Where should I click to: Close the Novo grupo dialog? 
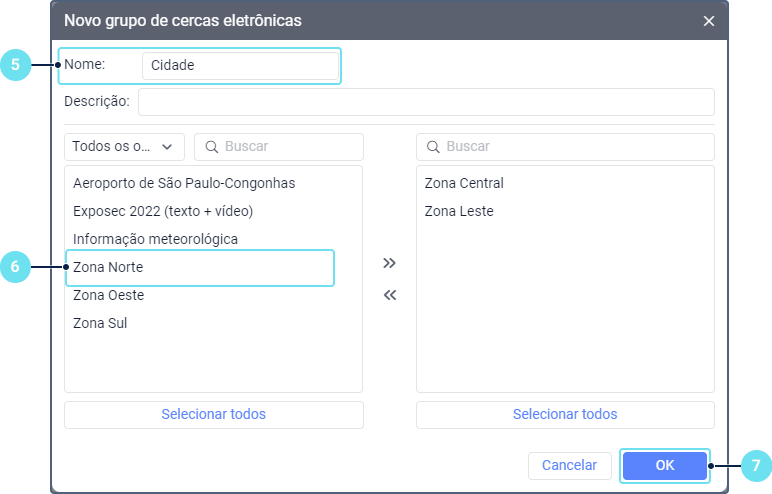[x=709, y=21]
